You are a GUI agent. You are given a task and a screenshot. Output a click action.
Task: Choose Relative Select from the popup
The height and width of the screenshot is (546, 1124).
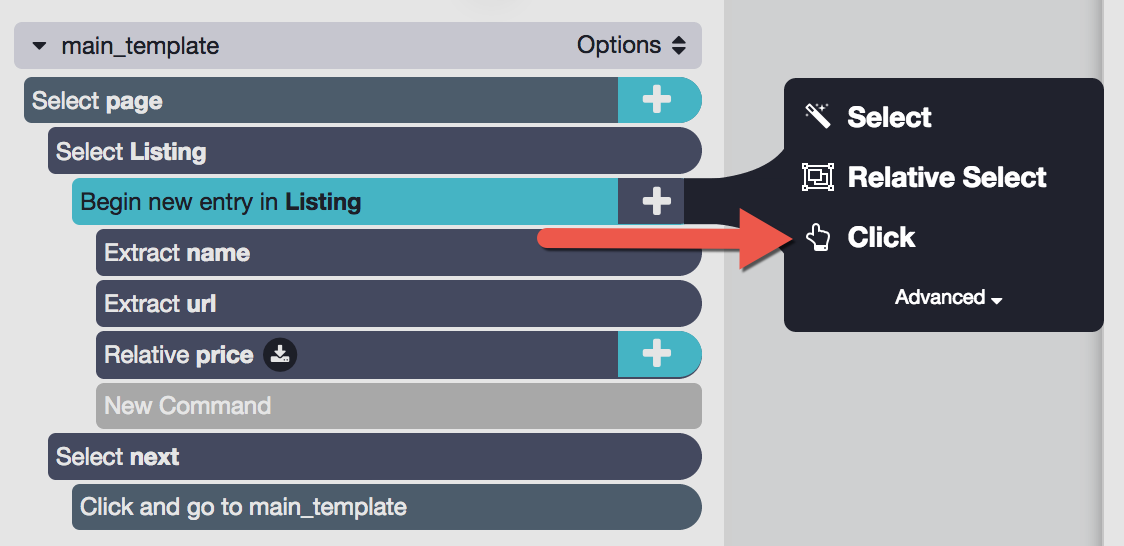[x=947, y=177]
